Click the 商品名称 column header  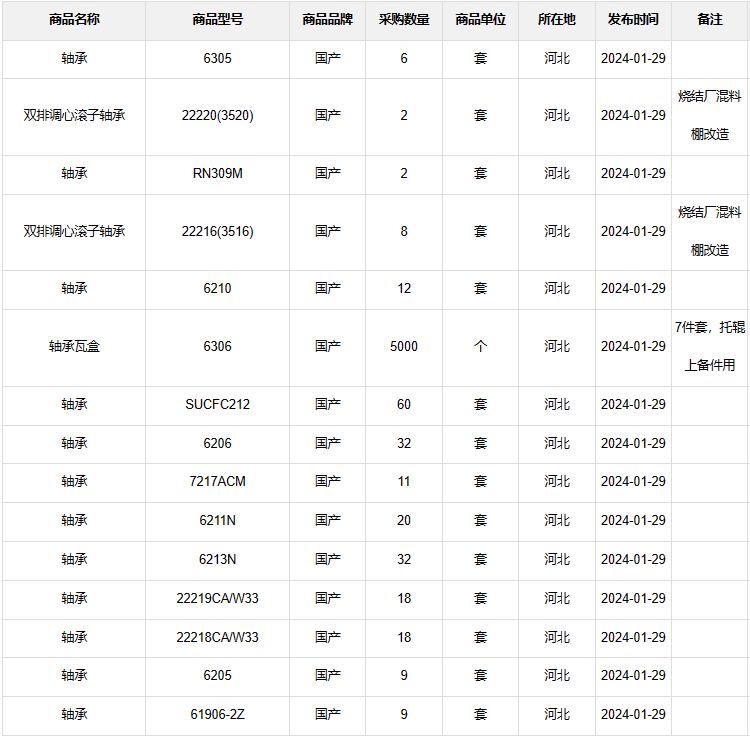tap(74, 20)
